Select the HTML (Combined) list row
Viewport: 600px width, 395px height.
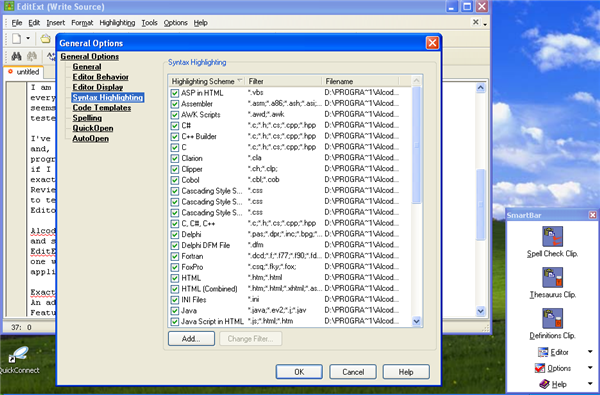point(290,289)
